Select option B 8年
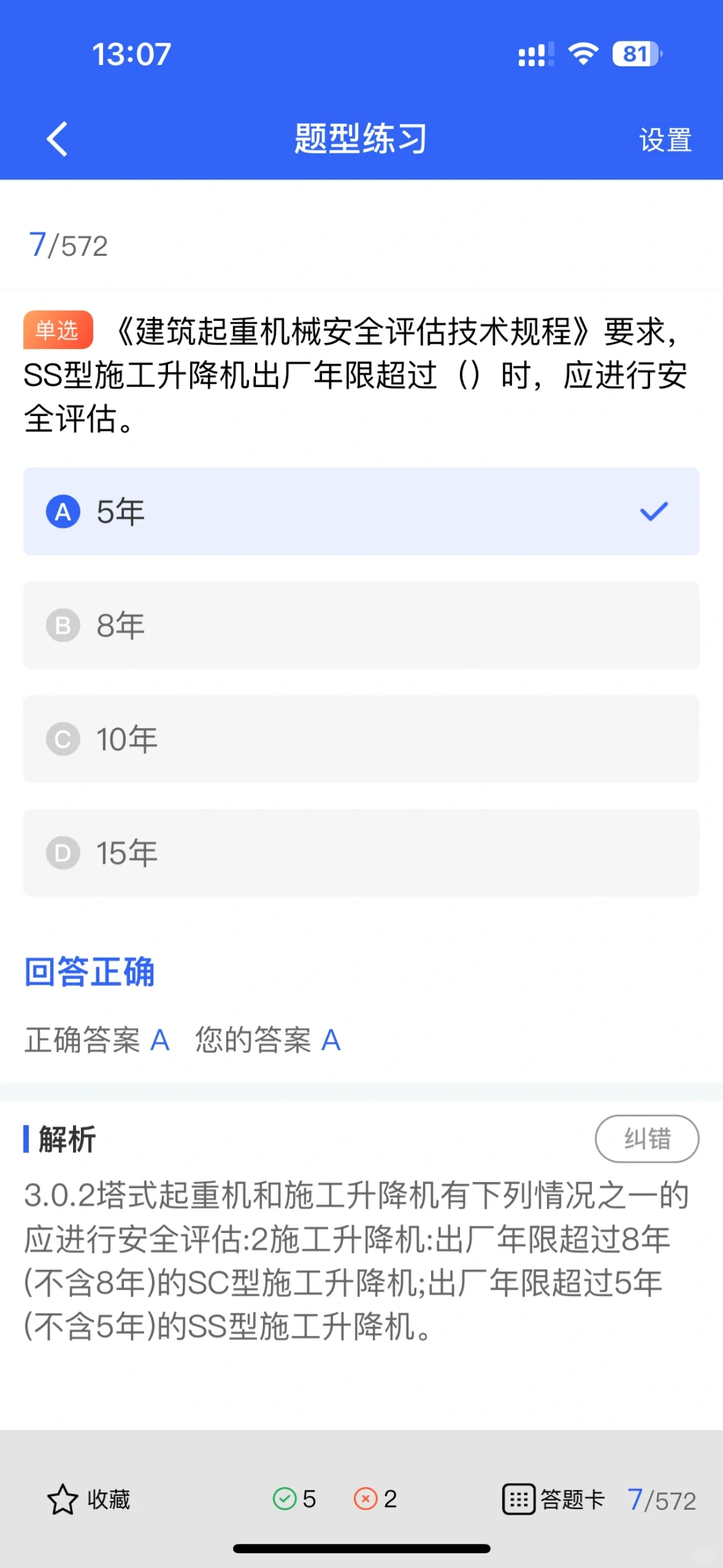The image size is (723, 1568). 361,626
